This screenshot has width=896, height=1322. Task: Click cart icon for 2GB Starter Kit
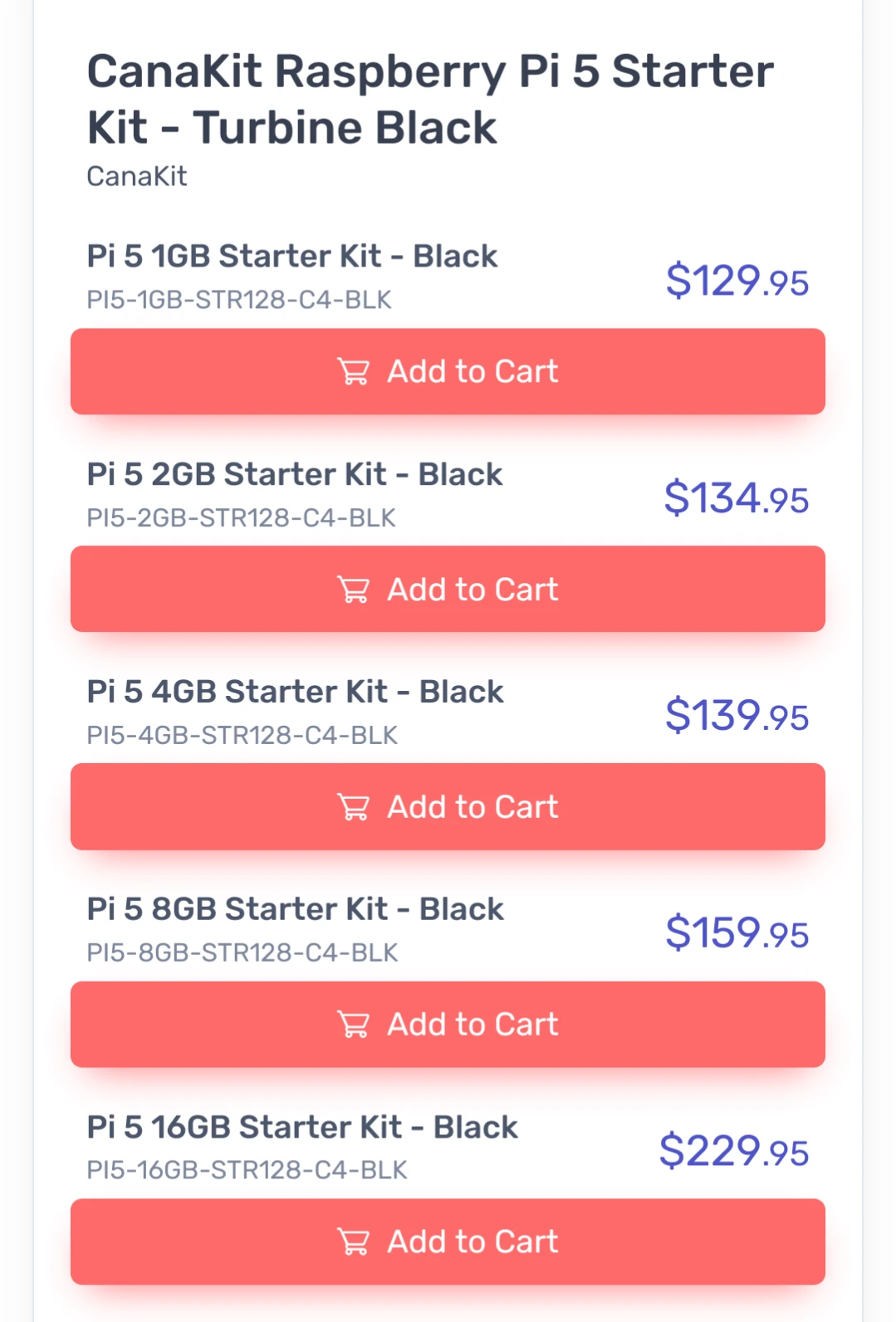tap(354, 590)
